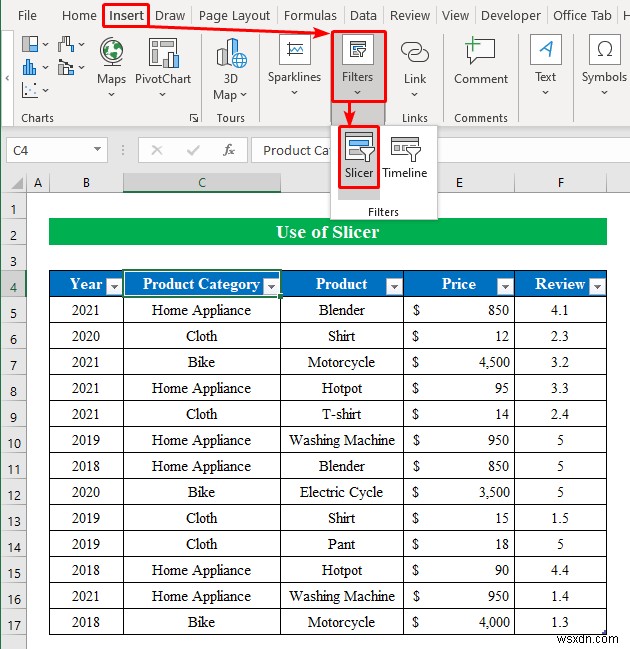The height and width of the screenshot is (649, 630).
Task: Insert a Slicer
Action: point(359,157)
